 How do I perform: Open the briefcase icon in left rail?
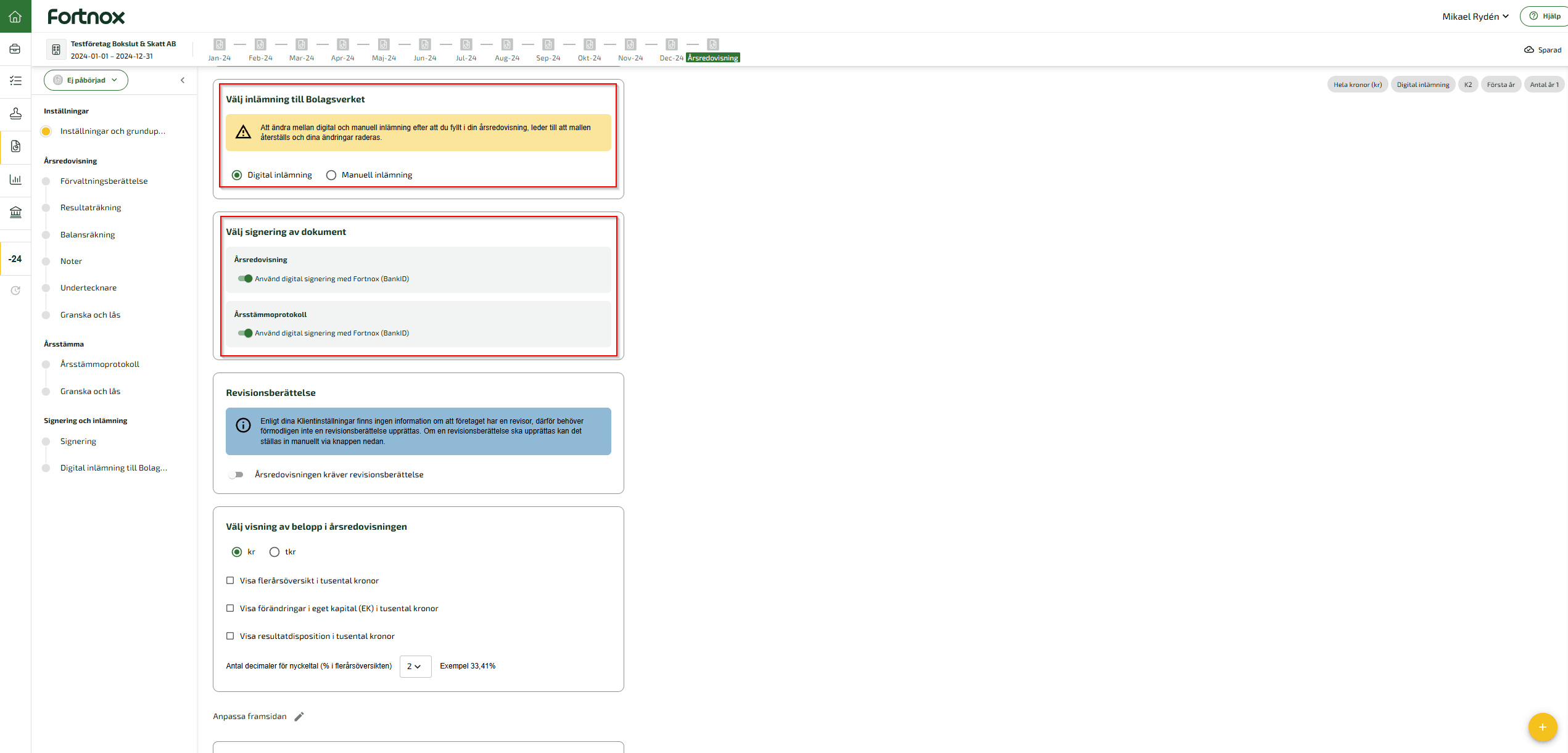click(15, 49)
